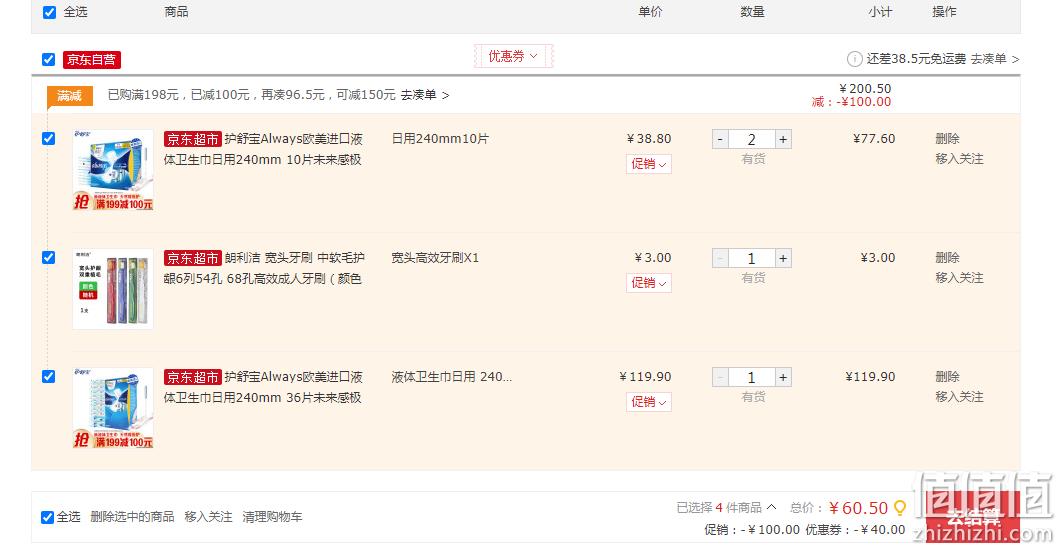Toggle the 京东自营 store checkbox
This screenshot has width=1062, height=551.
pos(49,60)
